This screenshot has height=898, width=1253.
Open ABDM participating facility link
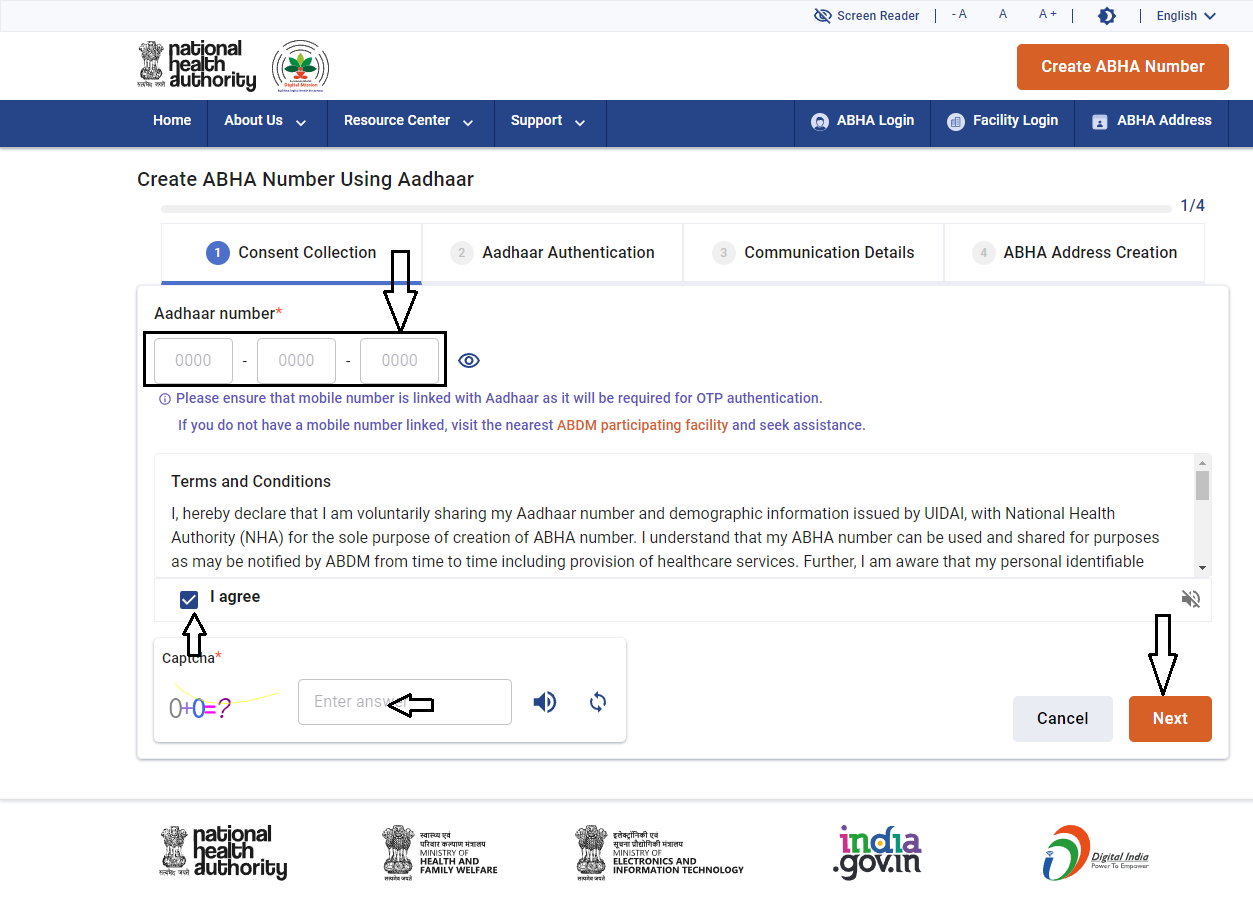pyautogui.click(x=642, y=425)
